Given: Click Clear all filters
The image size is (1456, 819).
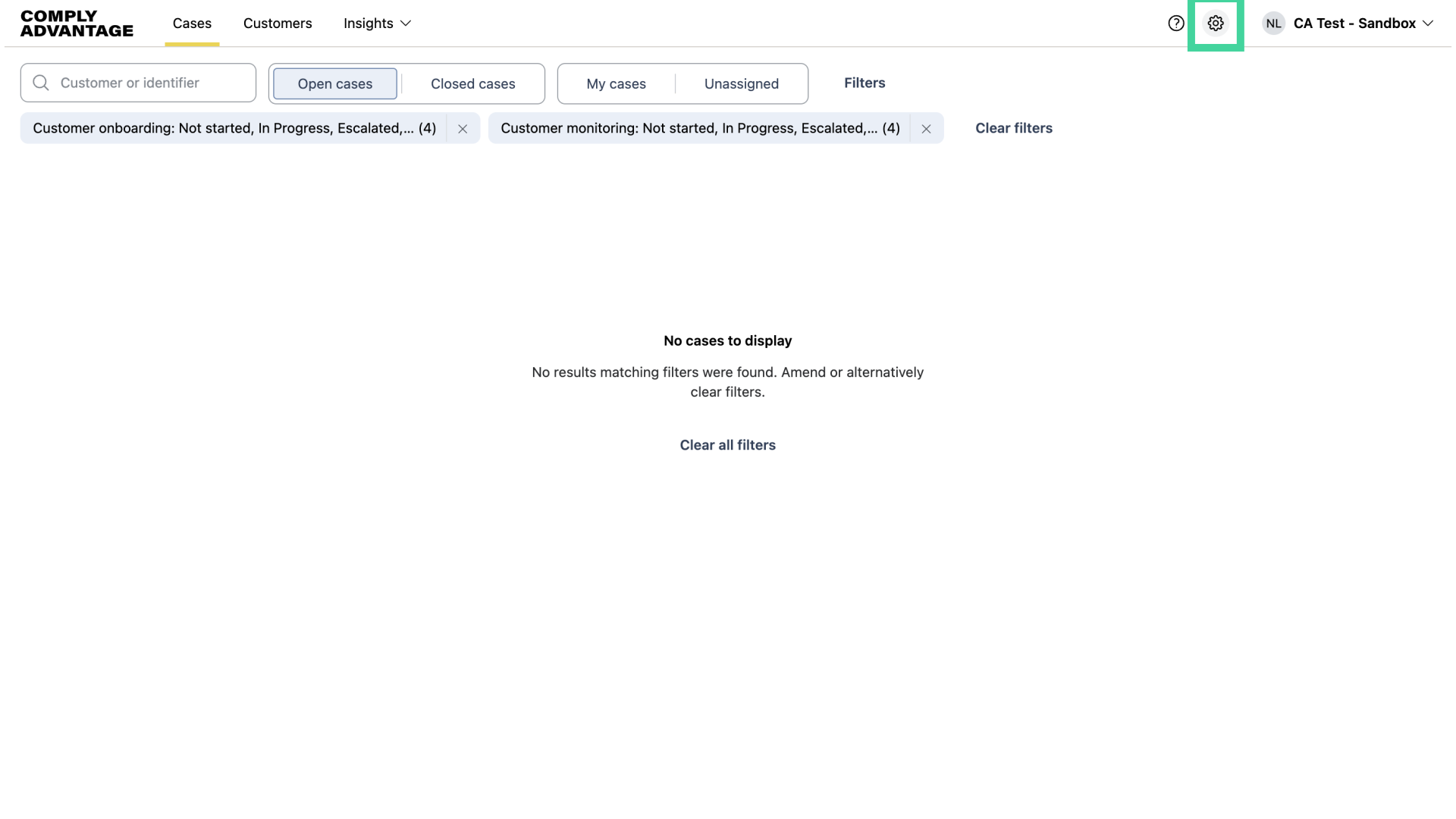Looking at the screenshot, I should (x=727, y=445).
